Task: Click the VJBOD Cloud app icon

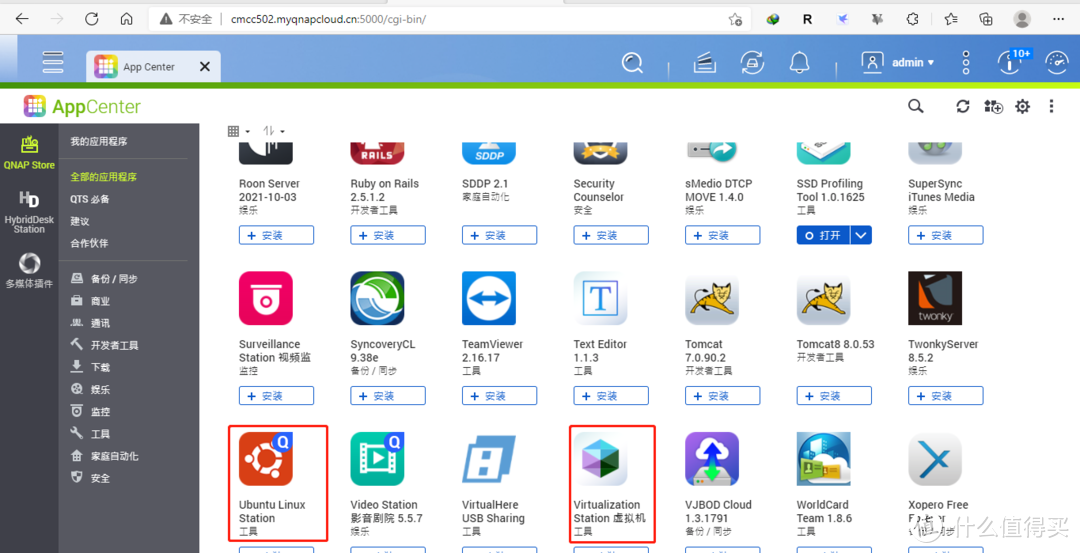Action: [x=712, y=459]
